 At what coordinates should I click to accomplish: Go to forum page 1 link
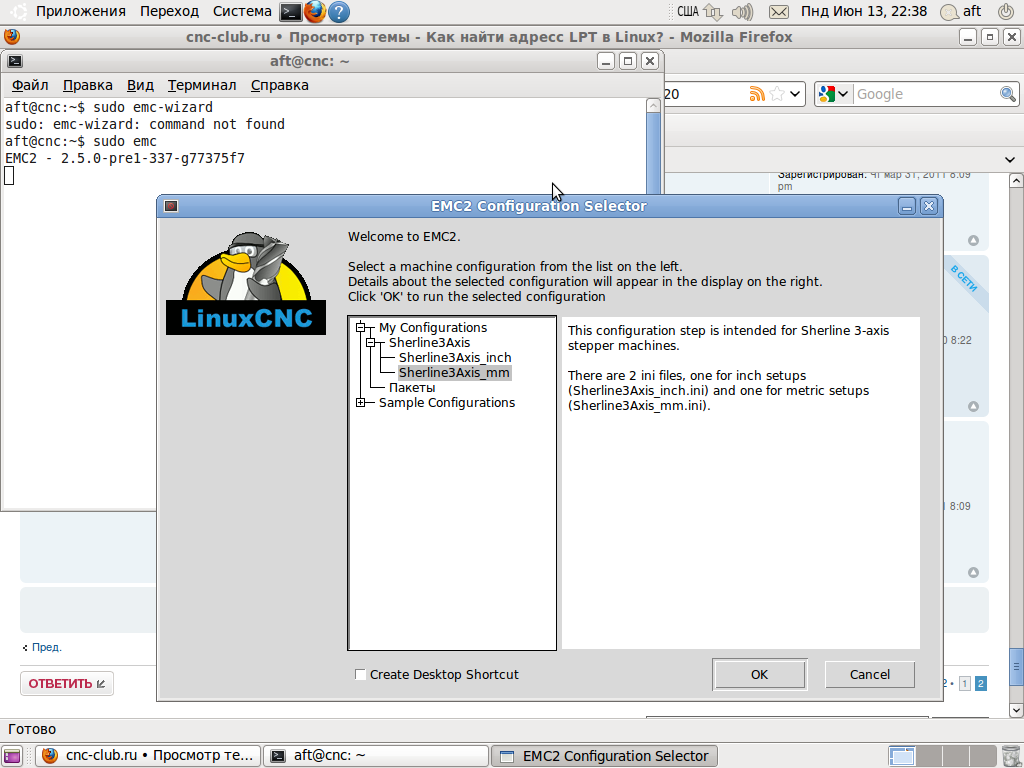pos(965,684)
